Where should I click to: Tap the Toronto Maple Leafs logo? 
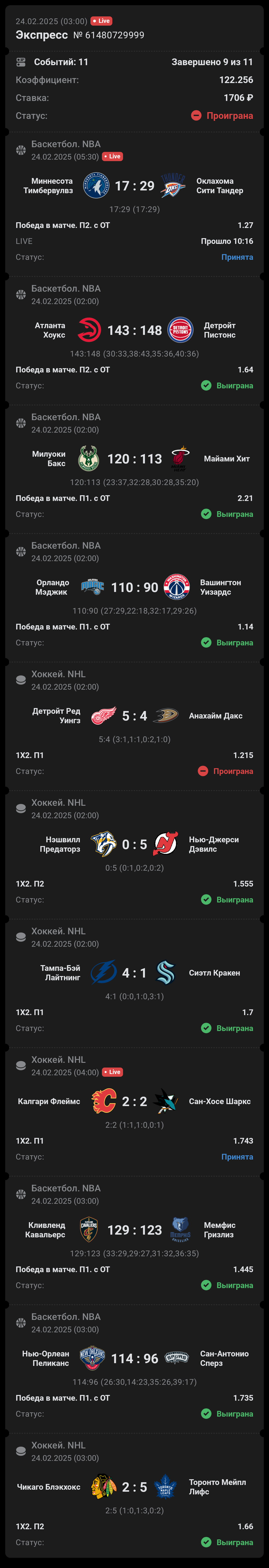click(x=165, y=1487)
